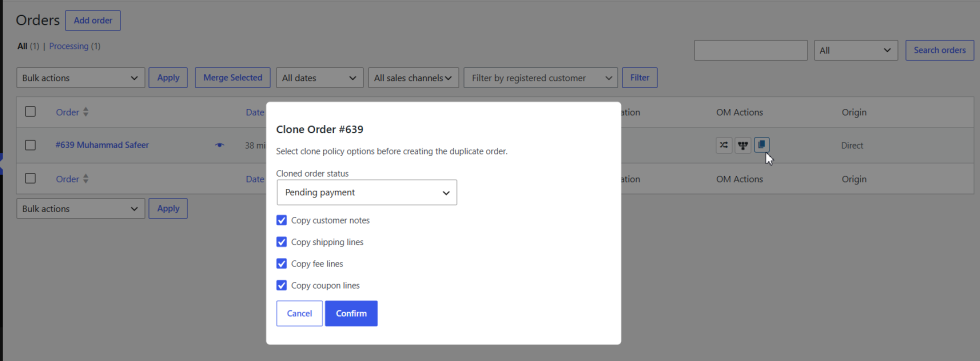
Task: Click Apply below the orders table
Action: (168, 209)
